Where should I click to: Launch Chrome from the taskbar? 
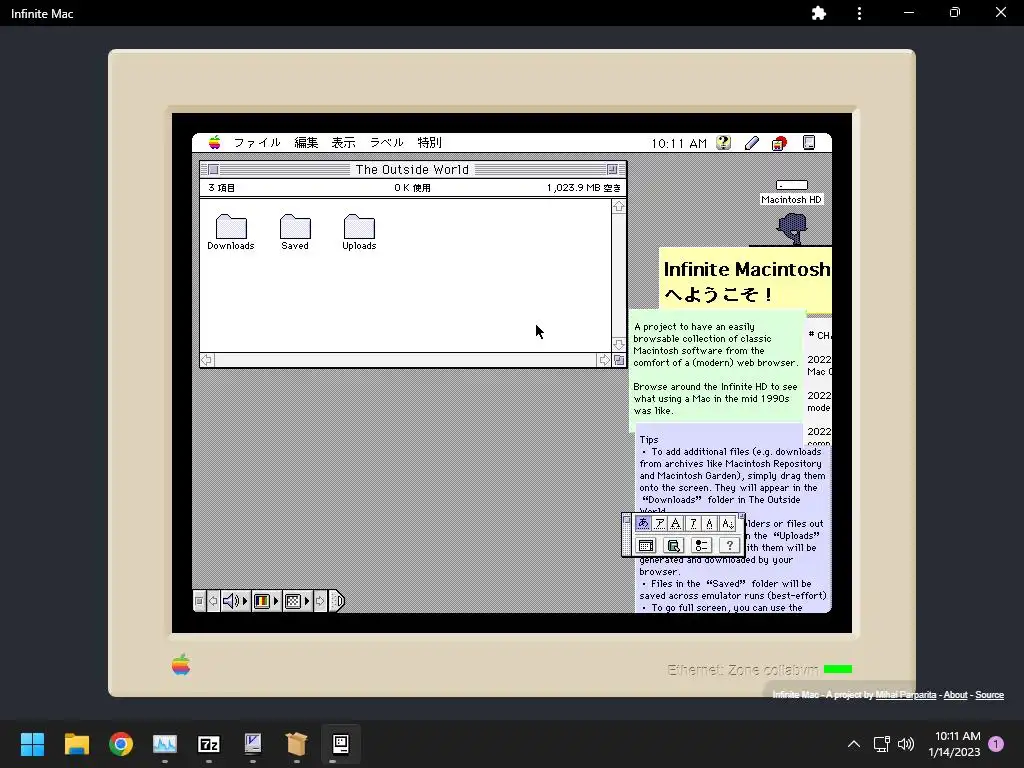click(121, 744)
